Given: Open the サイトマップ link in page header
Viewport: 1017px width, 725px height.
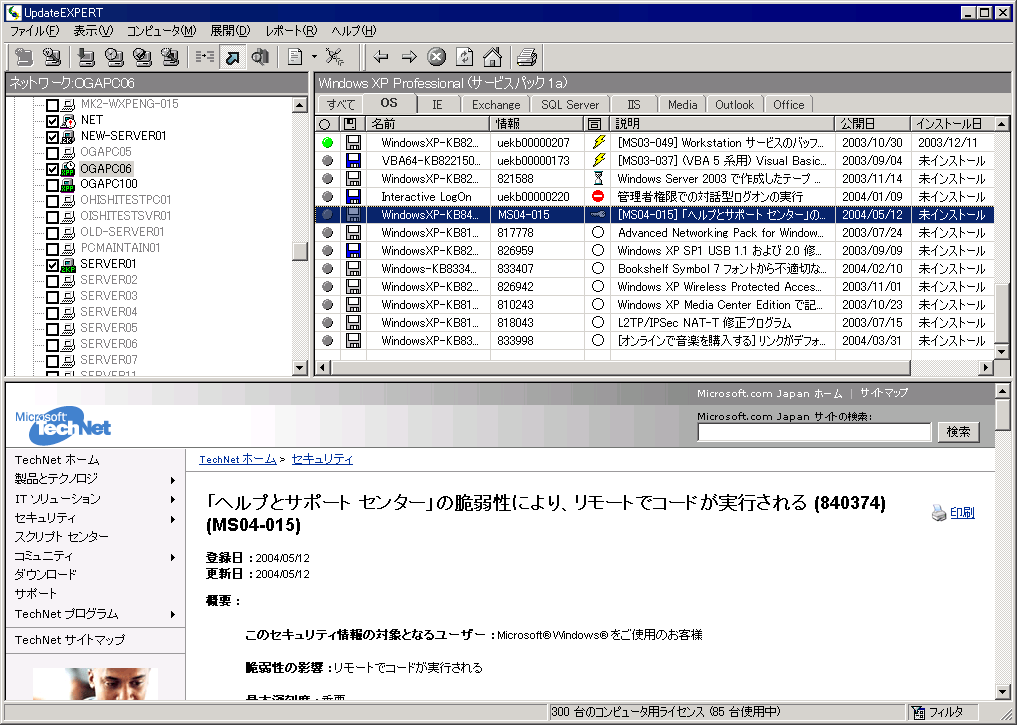Looking at the screenshot, I should click(883, 393).
